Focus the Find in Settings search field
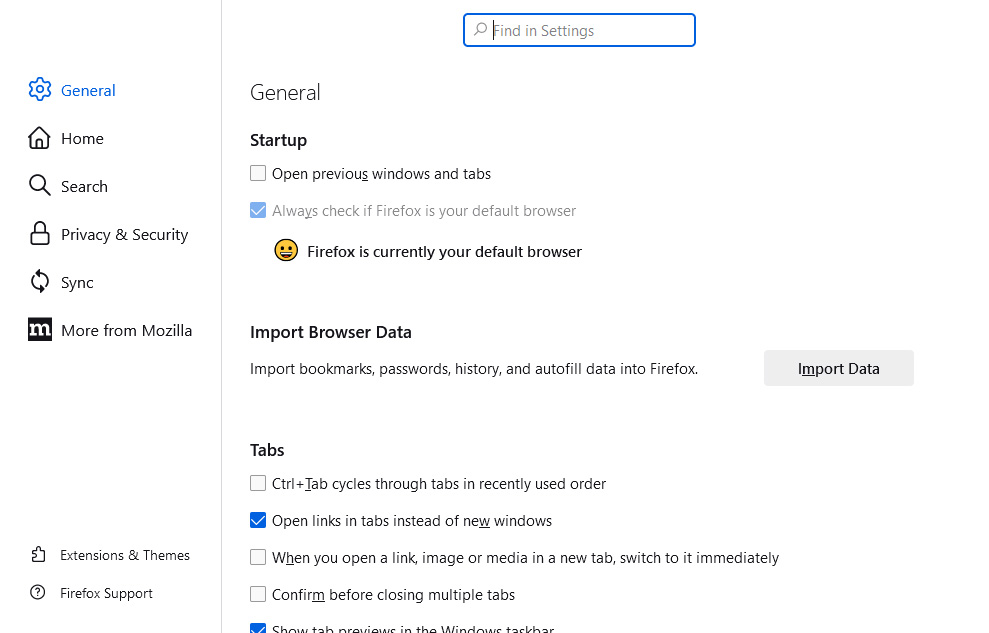This screenshot has height=633, width=989. pos(579,30)
